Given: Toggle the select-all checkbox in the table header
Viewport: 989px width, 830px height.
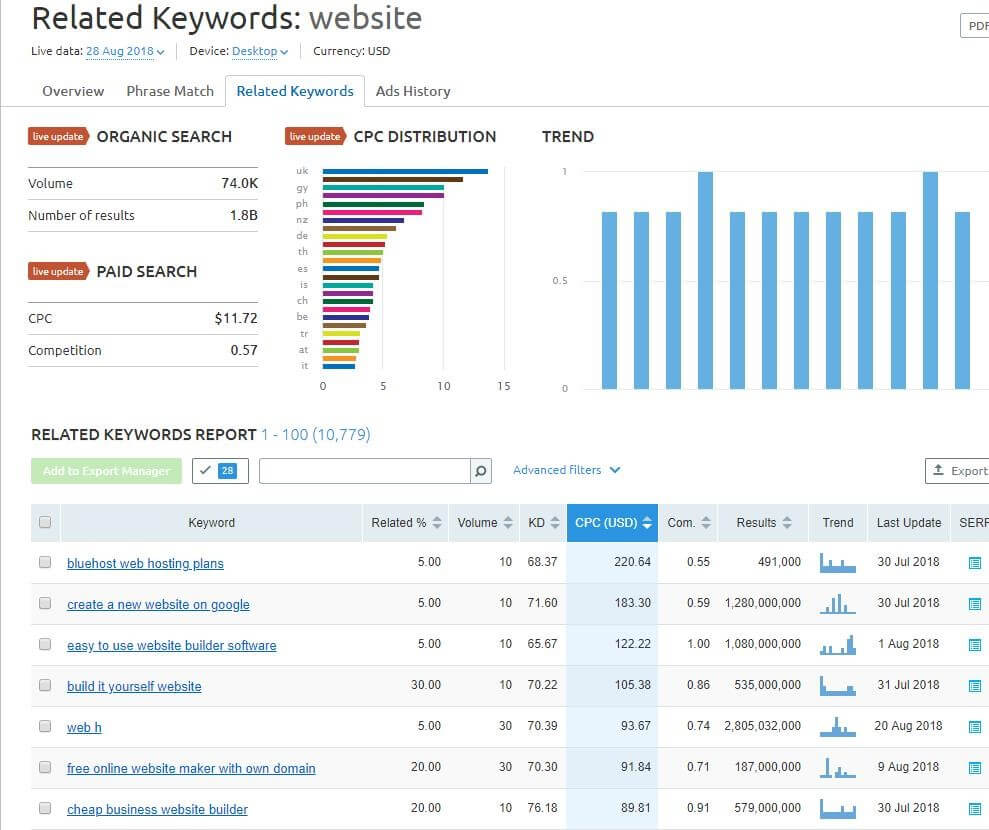Looking at the screenshot, I should click(x=45, y=522).
